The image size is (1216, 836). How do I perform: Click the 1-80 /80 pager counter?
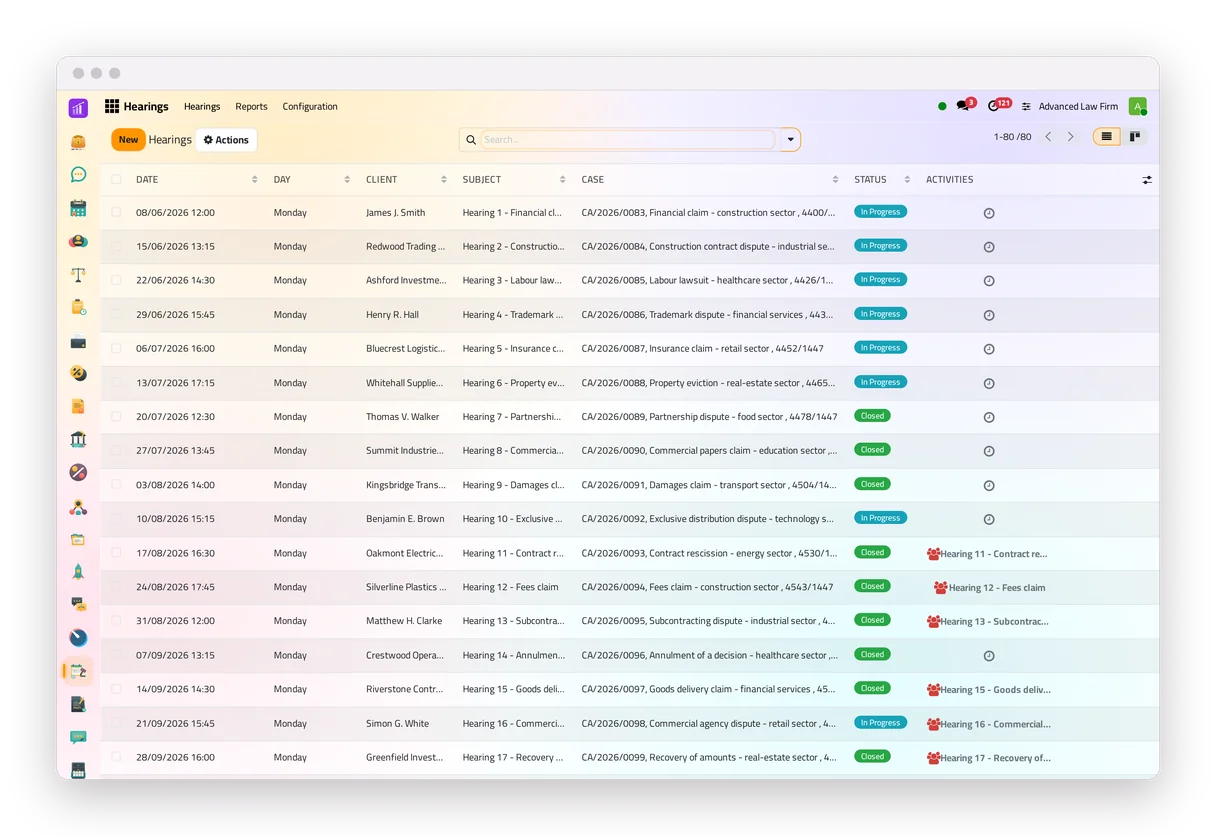[1012, 137]
